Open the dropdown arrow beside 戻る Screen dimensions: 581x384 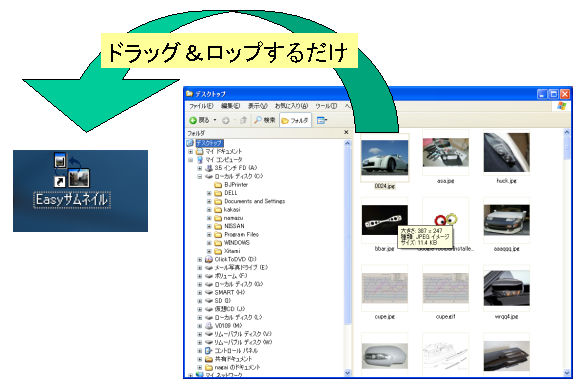click(x=215, y=120)
